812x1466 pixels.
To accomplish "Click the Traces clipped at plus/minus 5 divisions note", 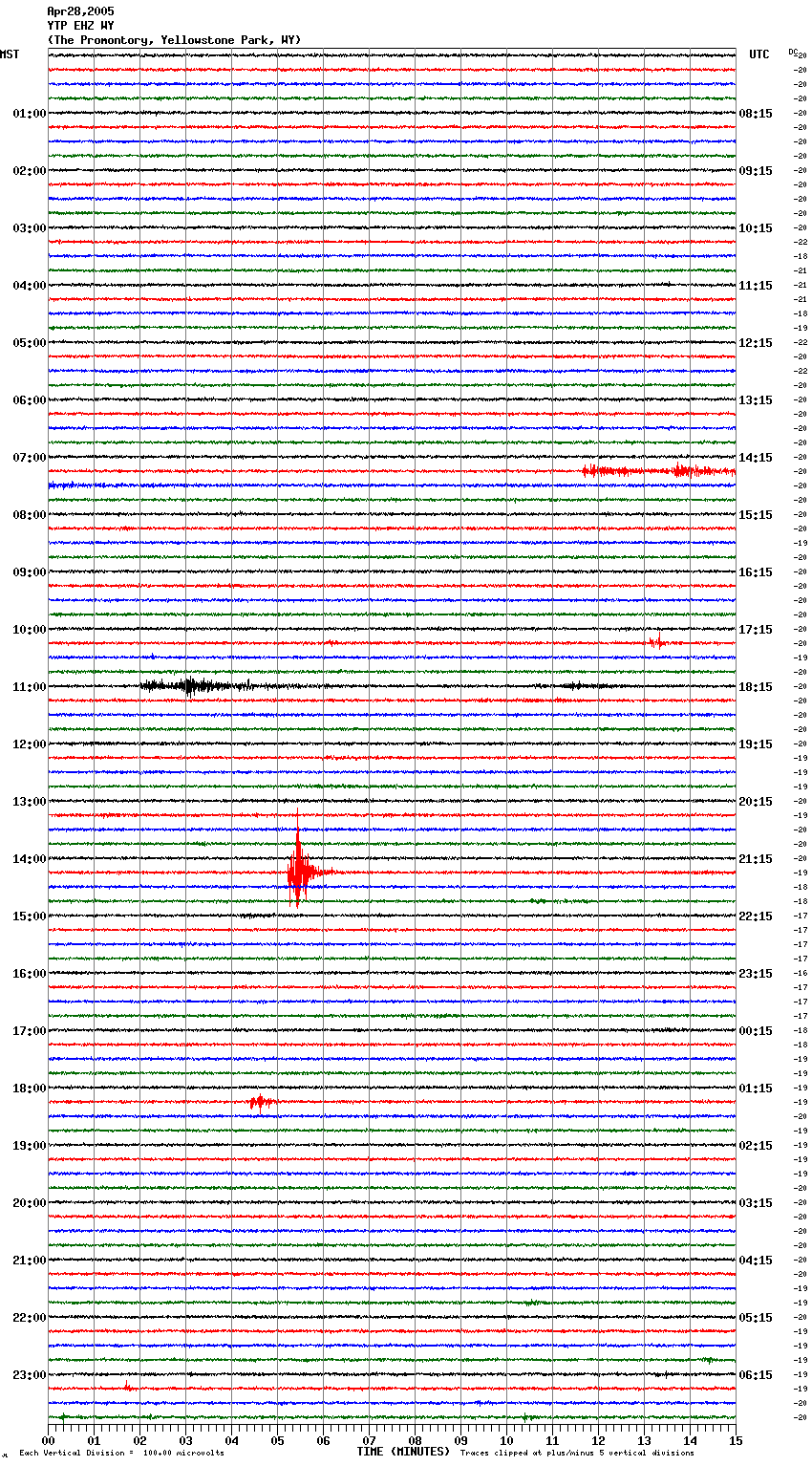I will (577, 1454).
